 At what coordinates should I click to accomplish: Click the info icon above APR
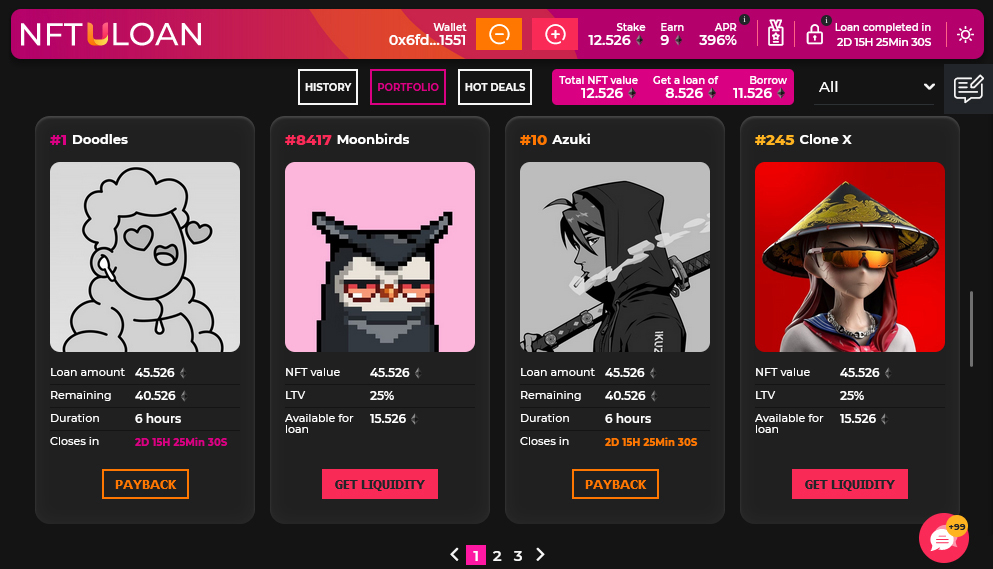pos(745,20)
